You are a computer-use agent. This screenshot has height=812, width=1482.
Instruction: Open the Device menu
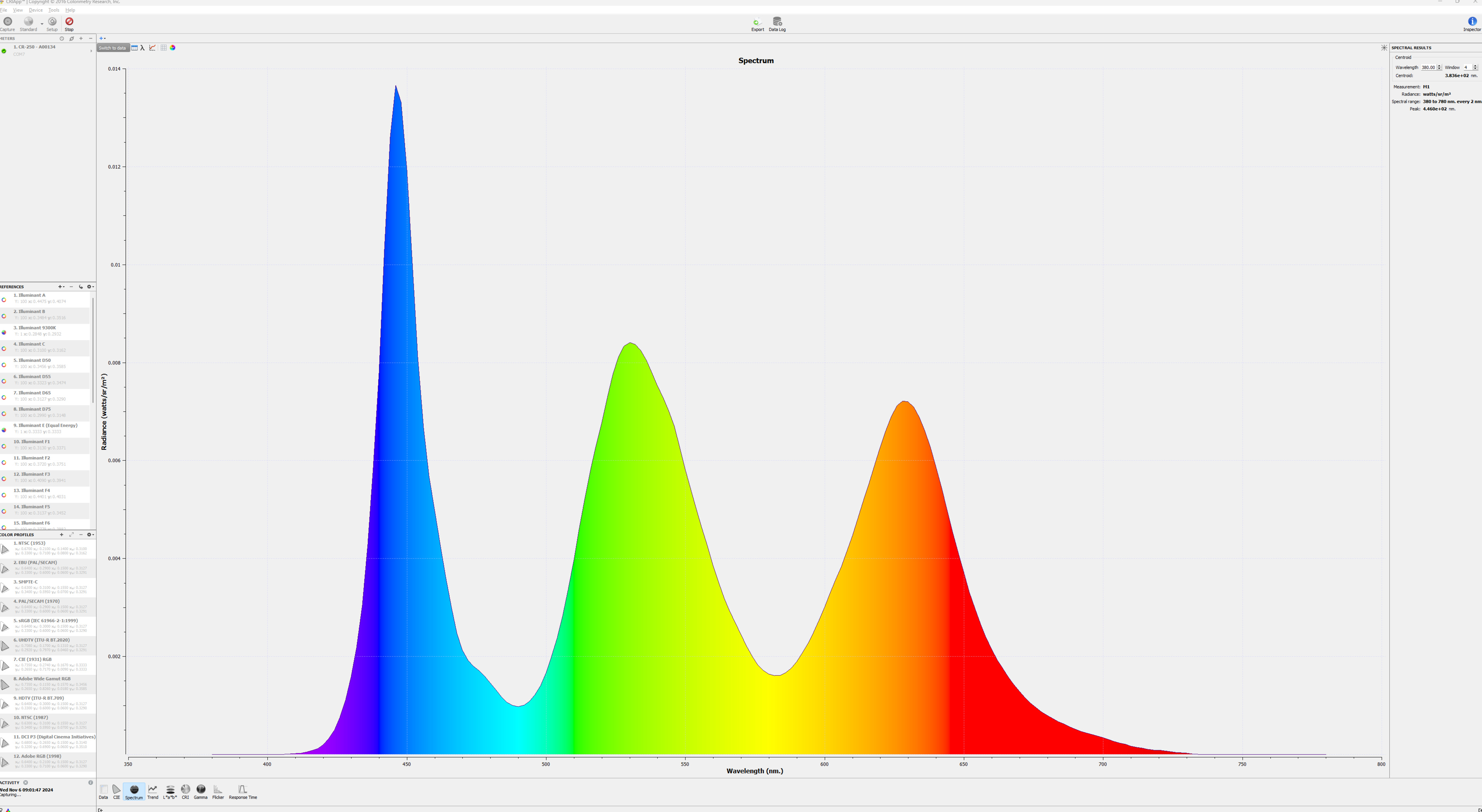(36, 10)
